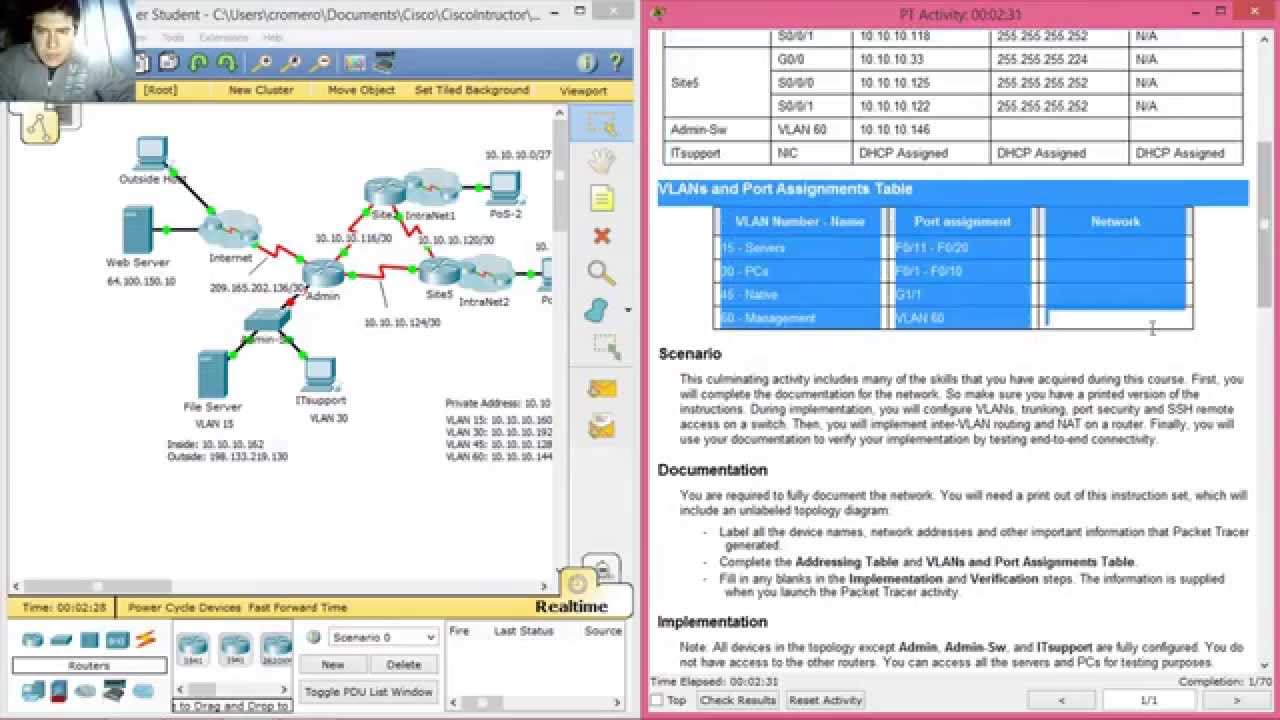Click Move Object in the logical bar
1280x720 pixels.
(361, 90)
